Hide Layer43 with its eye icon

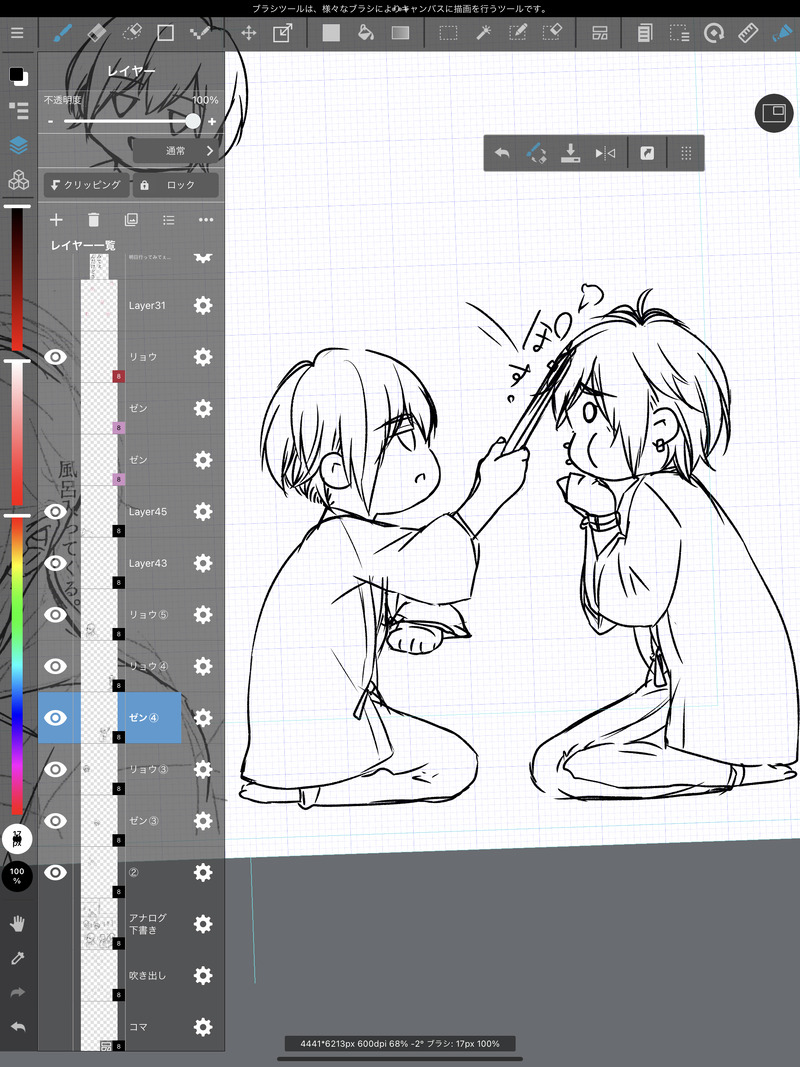point(55,563)
